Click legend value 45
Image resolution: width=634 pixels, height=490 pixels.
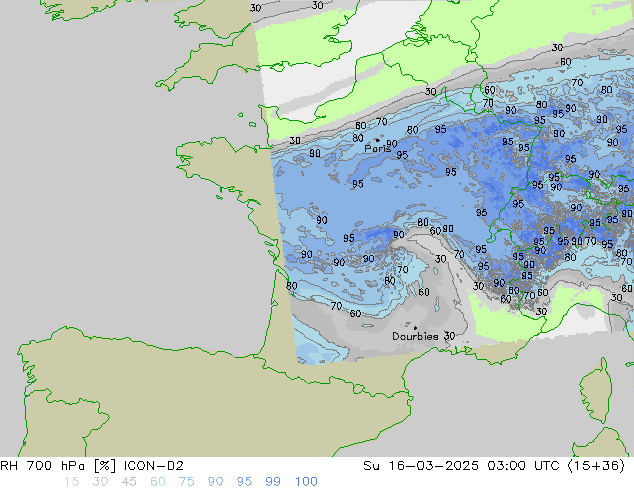tap(129, 482)
